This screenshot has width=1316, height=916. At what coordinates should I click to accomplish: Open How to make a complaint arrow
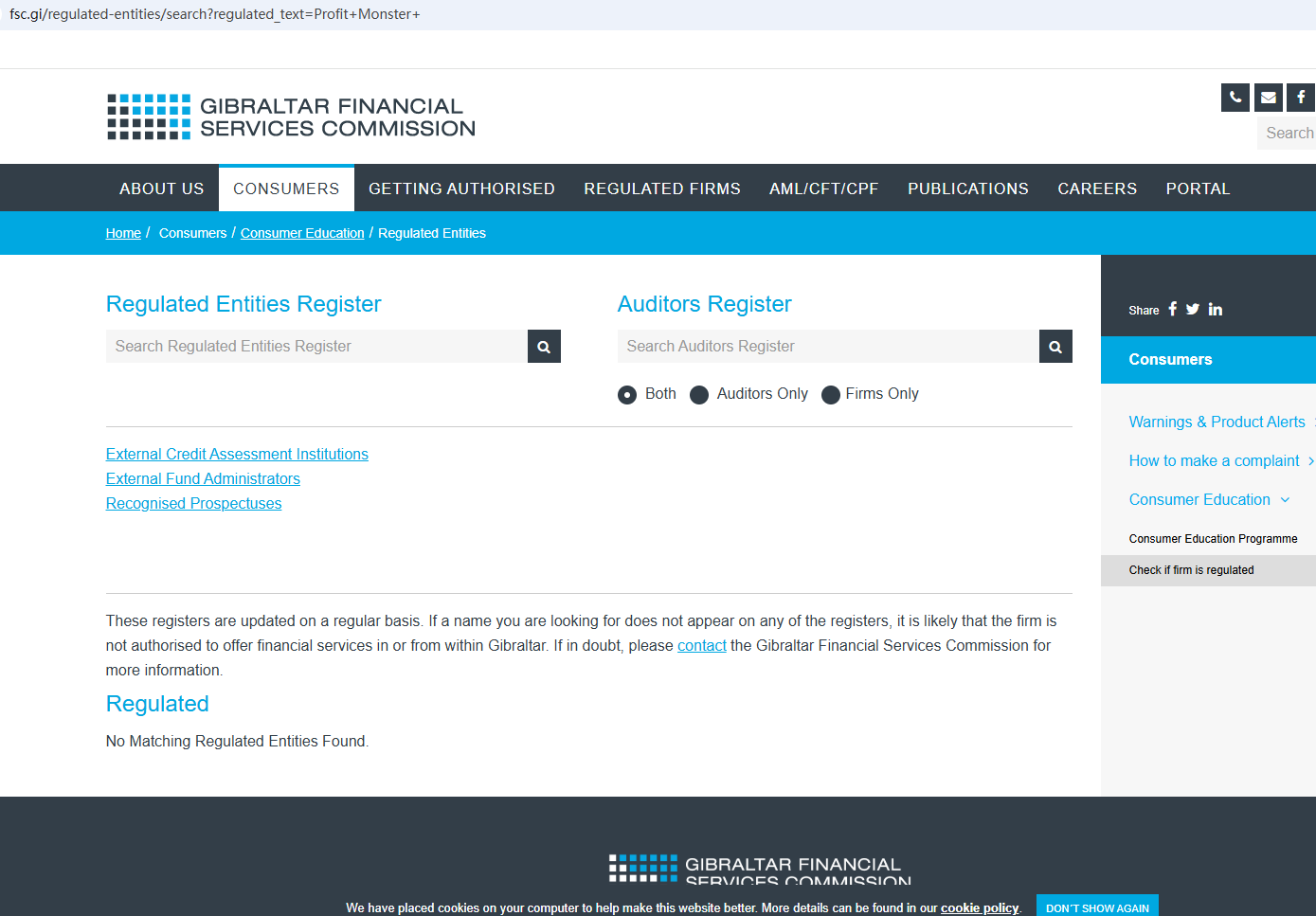[x=1310, y=461]
